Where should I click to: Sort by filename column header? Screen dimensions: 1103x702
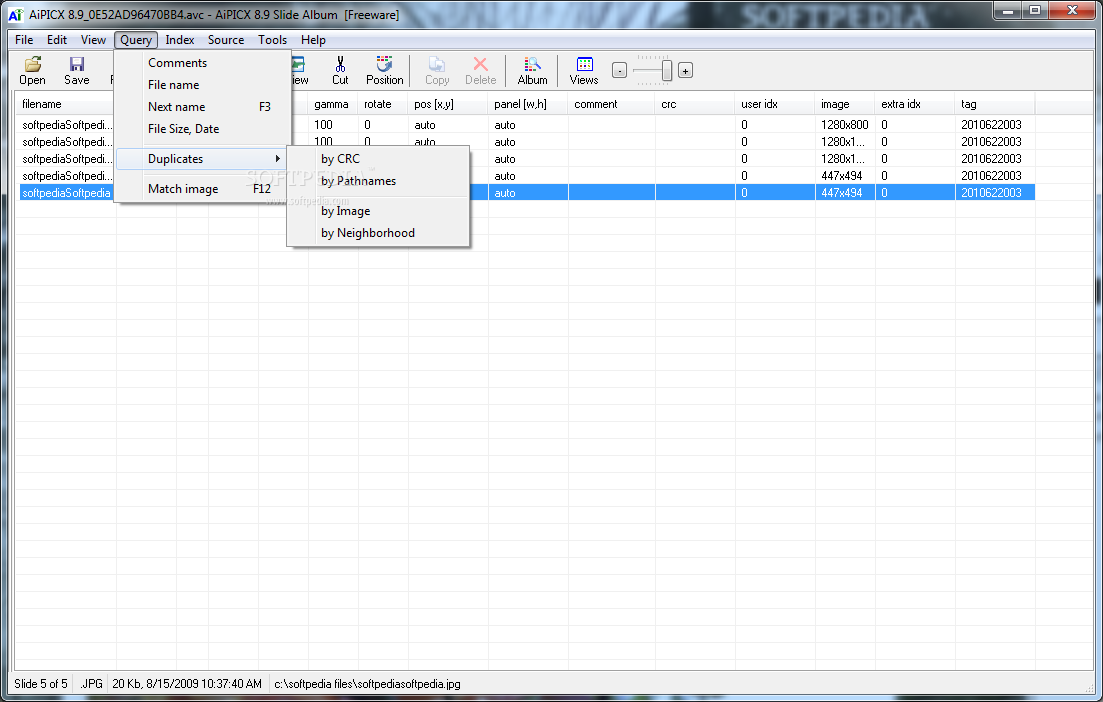coord(65,104)
